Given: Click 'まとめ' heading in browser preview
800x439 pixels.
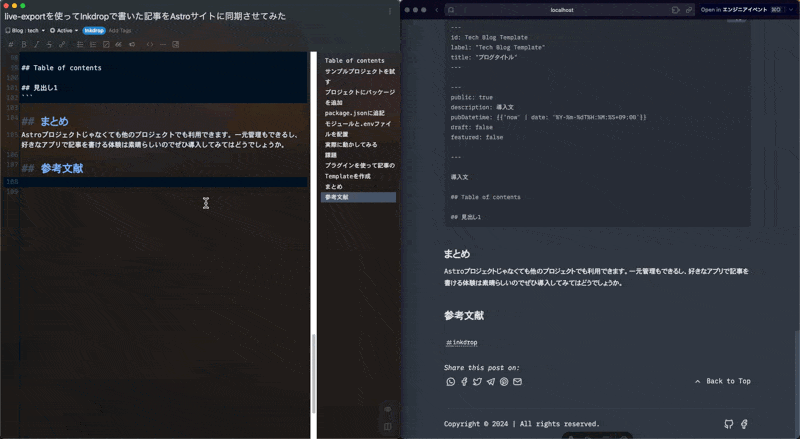Looking at the screenshot, I should 457,254.
